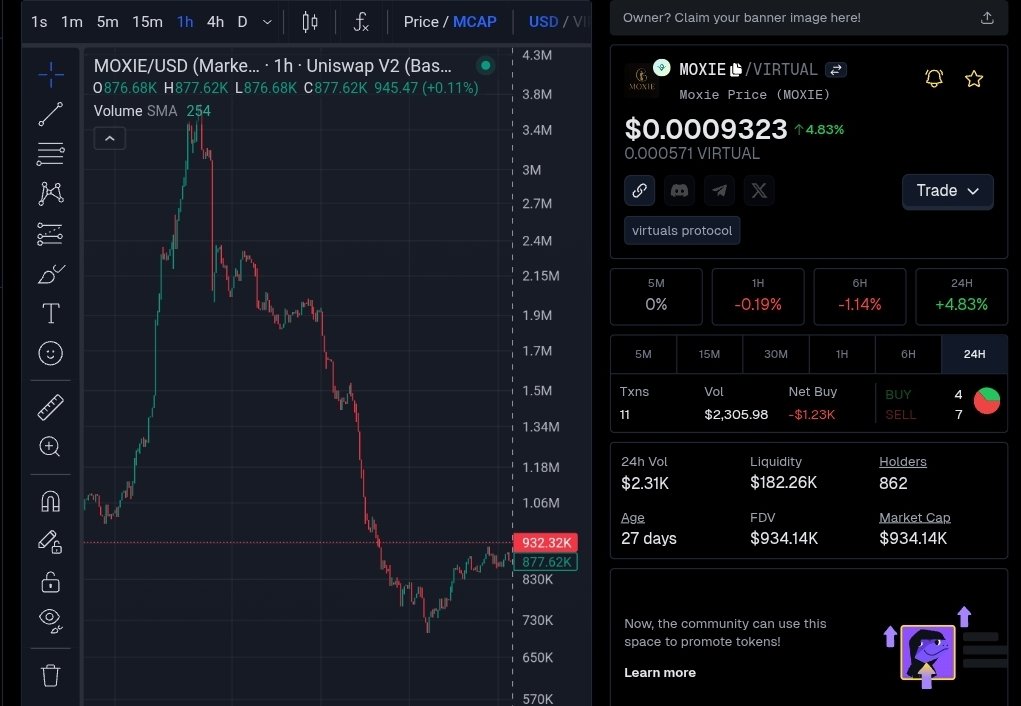This screenshot has width=1021, height=706.
Task: Select the XABCD pattern tool
Action: pyautogui.click(x=51, y=193)
